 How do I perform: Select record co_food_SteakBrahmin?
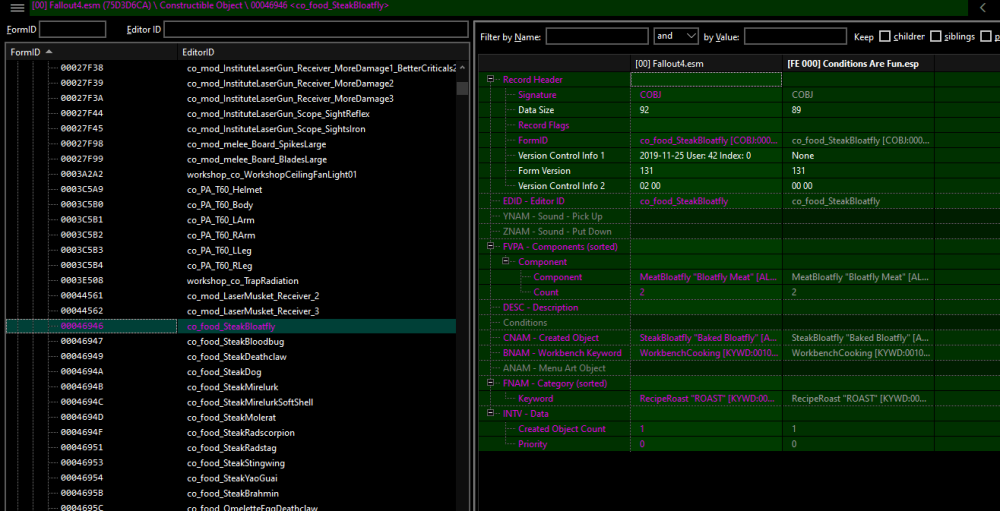point(233,493)
